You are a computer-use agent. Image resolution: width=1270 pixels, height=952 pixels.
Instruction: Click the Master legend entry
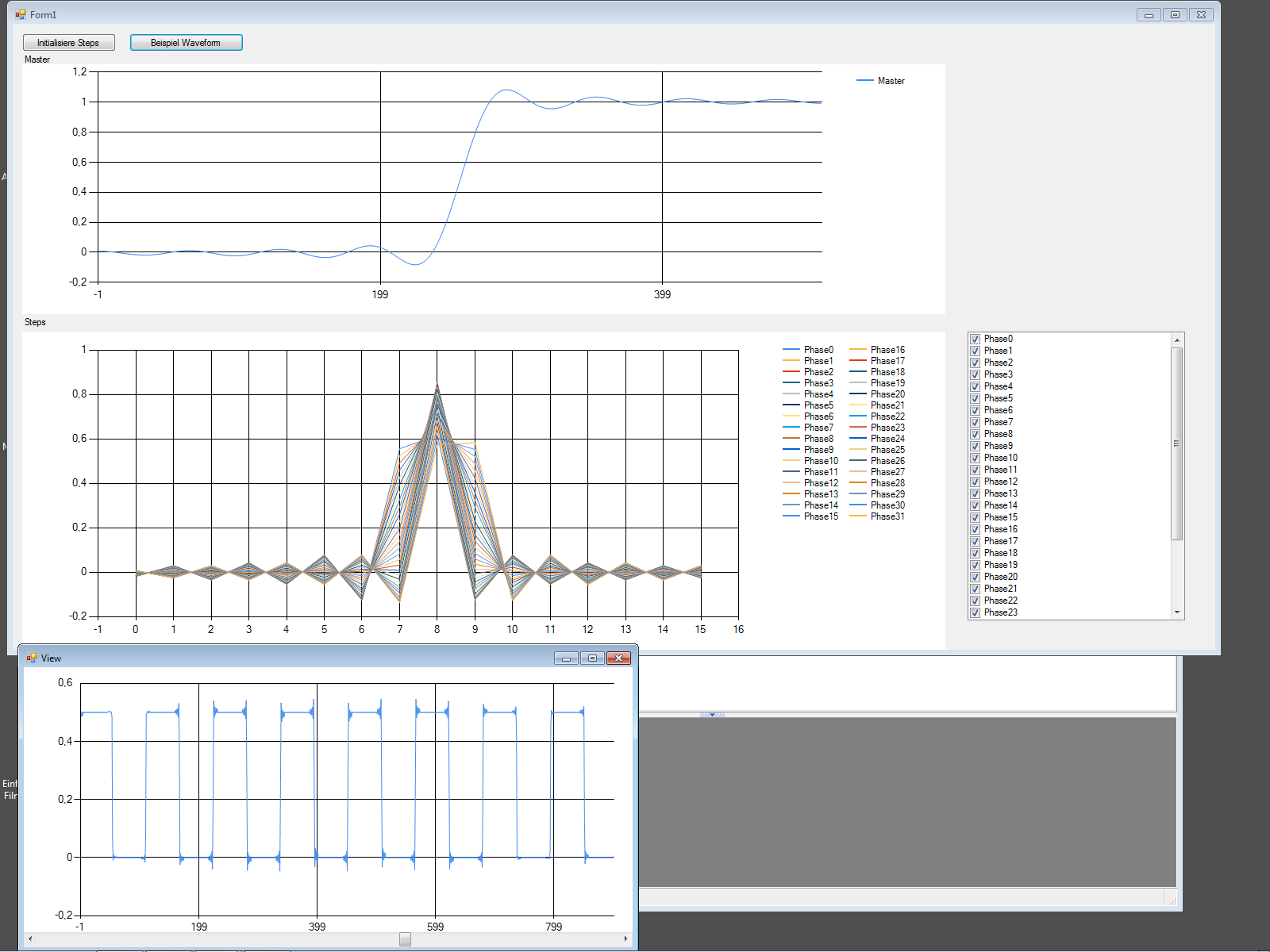click(890, 81)
